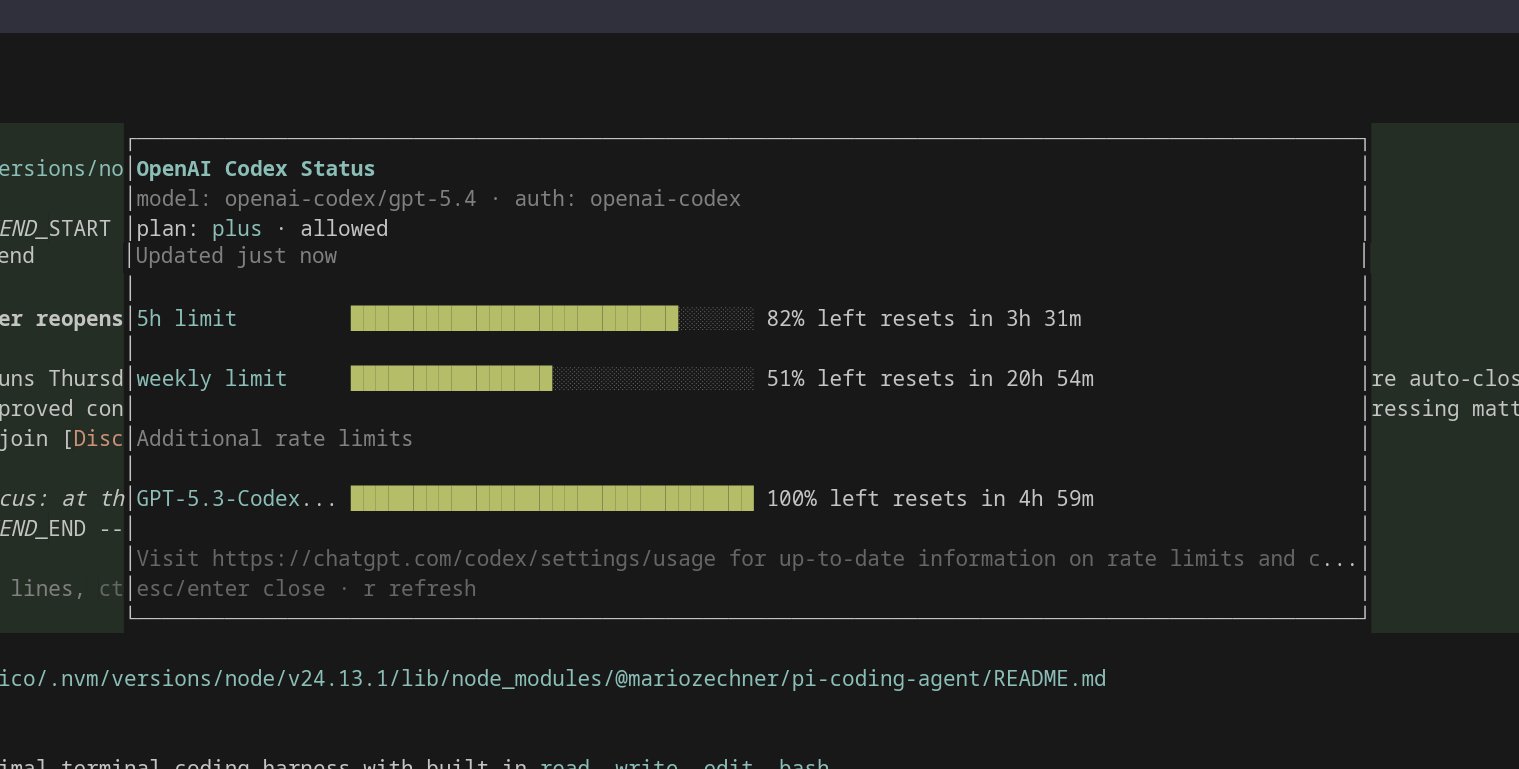This screenshot has height=769, width=1519.
Task: Click the 'Updated just now' text
Action: click(236, 256)
